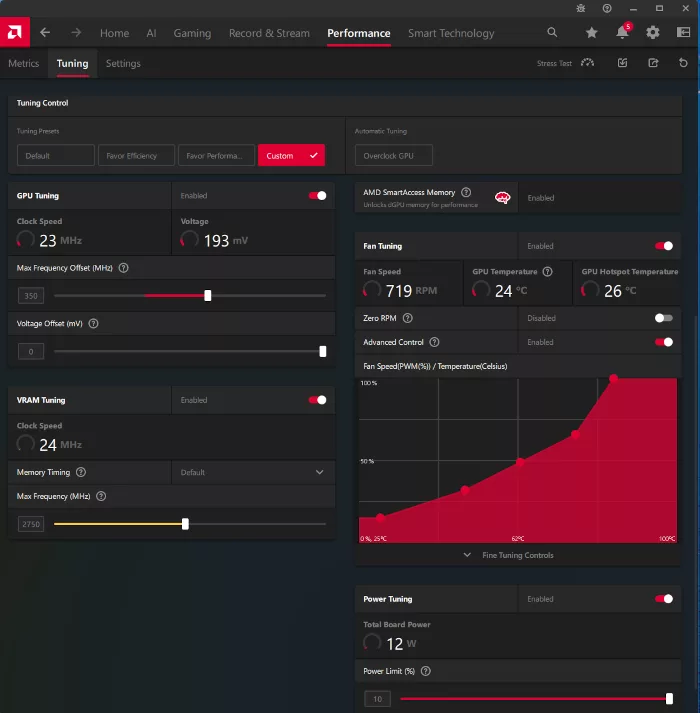This screenshot has width=700, height=713.
Task: Select the Custom tuning preset
Action: (x=291, y=156)
